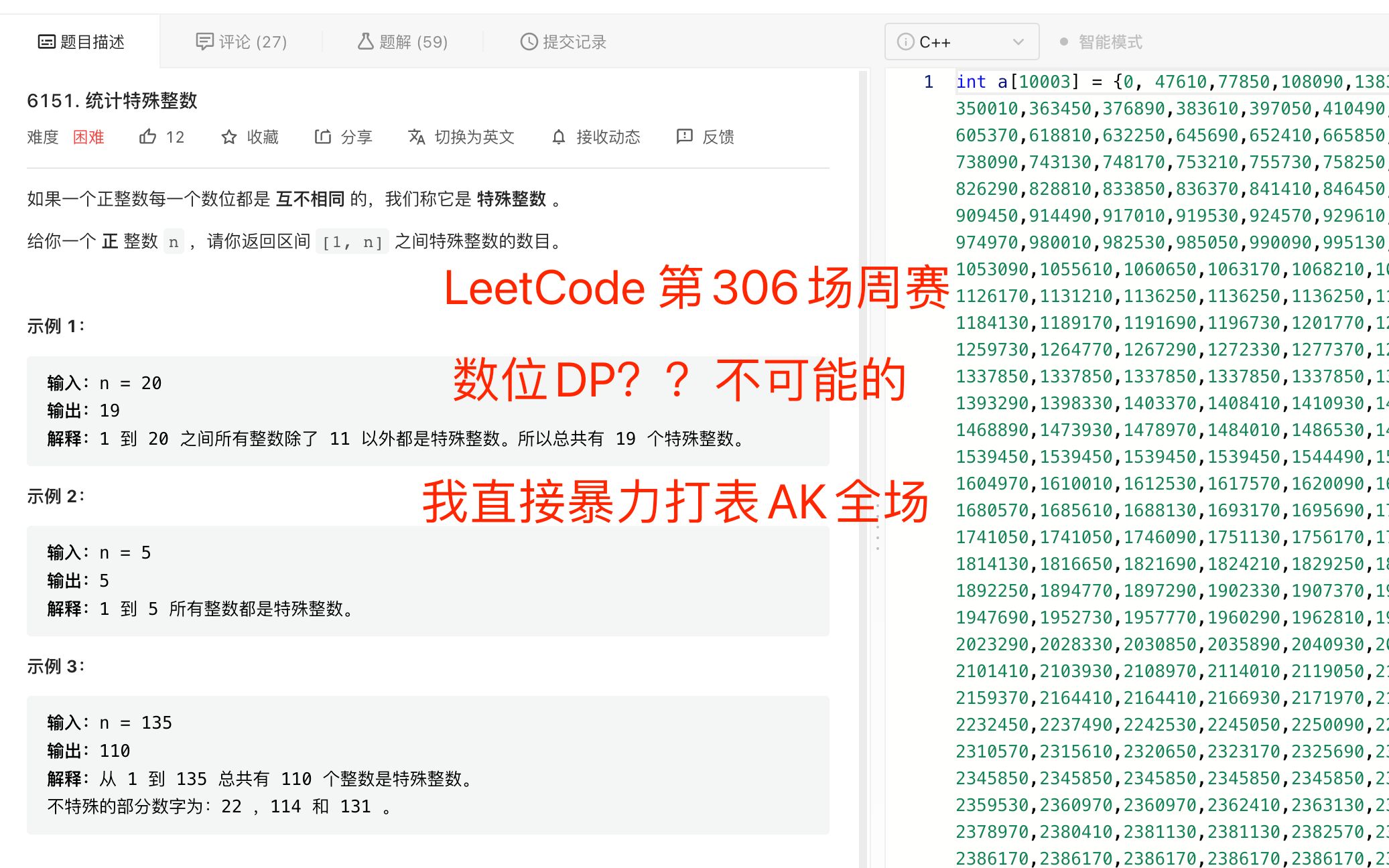Switch to English via 切换为英文
This screenshot has width=1389, height=868.
point(474,137)
